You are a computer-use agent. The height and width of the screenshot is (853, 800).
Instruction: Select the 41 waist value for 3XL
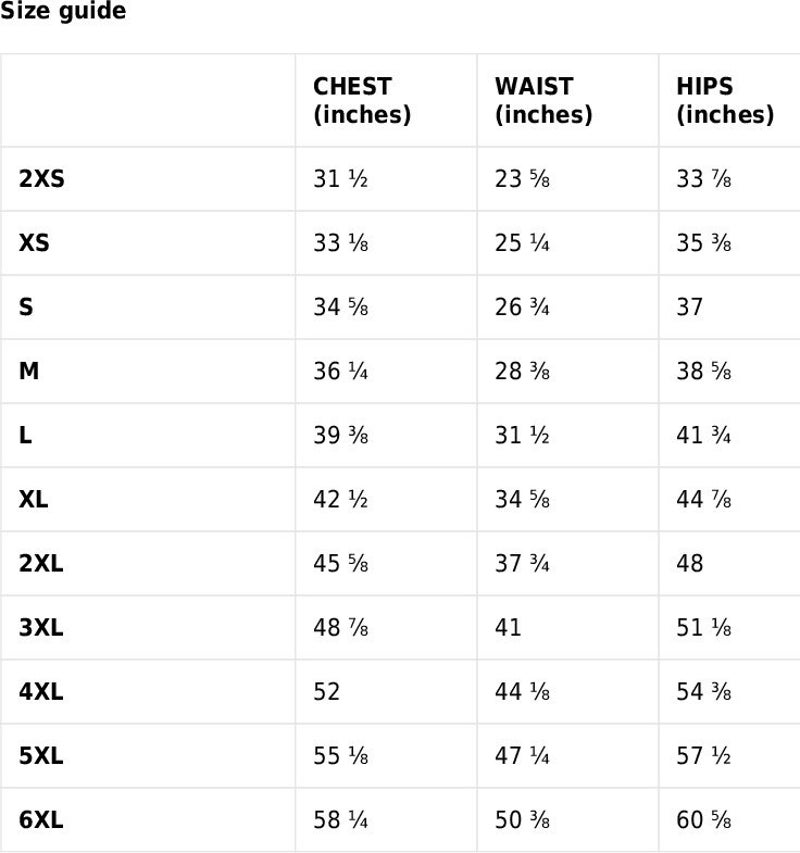(x=508, y=628)
